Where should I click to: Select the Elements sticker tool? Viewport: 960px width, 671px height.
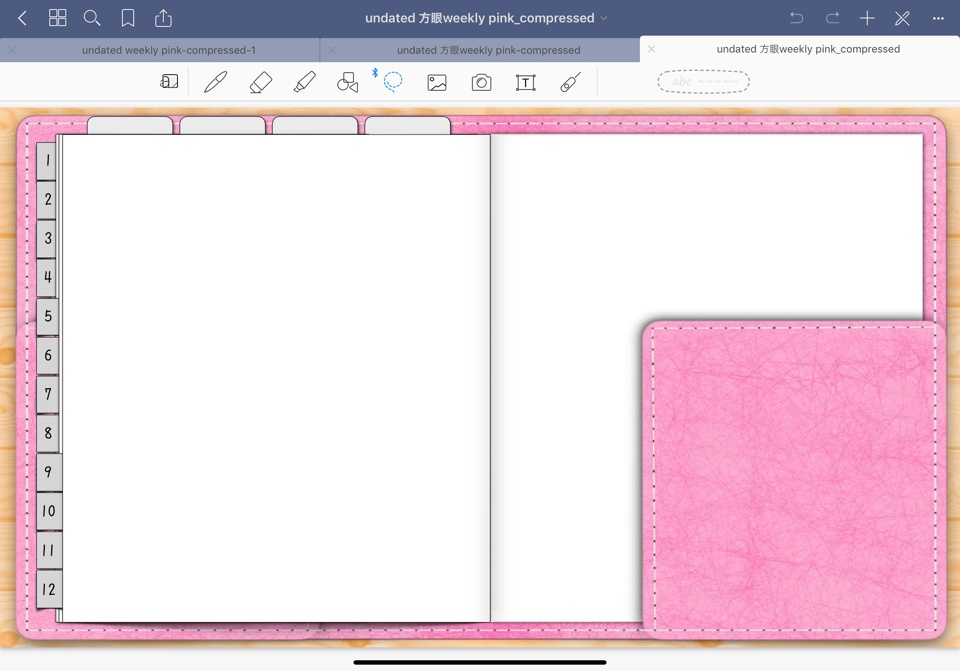tap(569, 81)
